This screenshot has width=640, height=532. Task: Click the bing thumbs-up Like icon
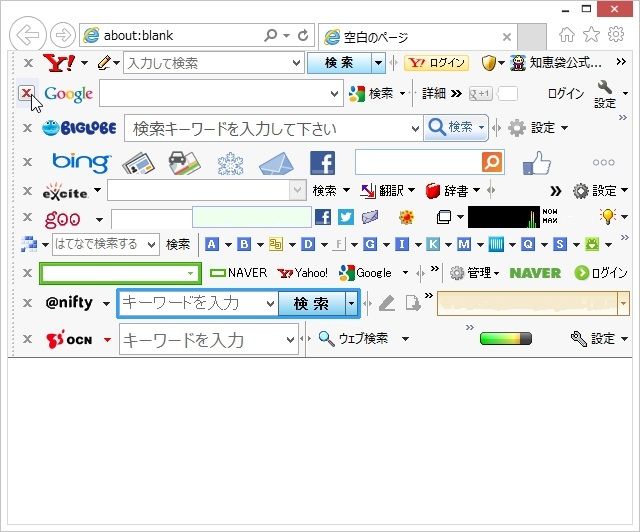point(537,163)
